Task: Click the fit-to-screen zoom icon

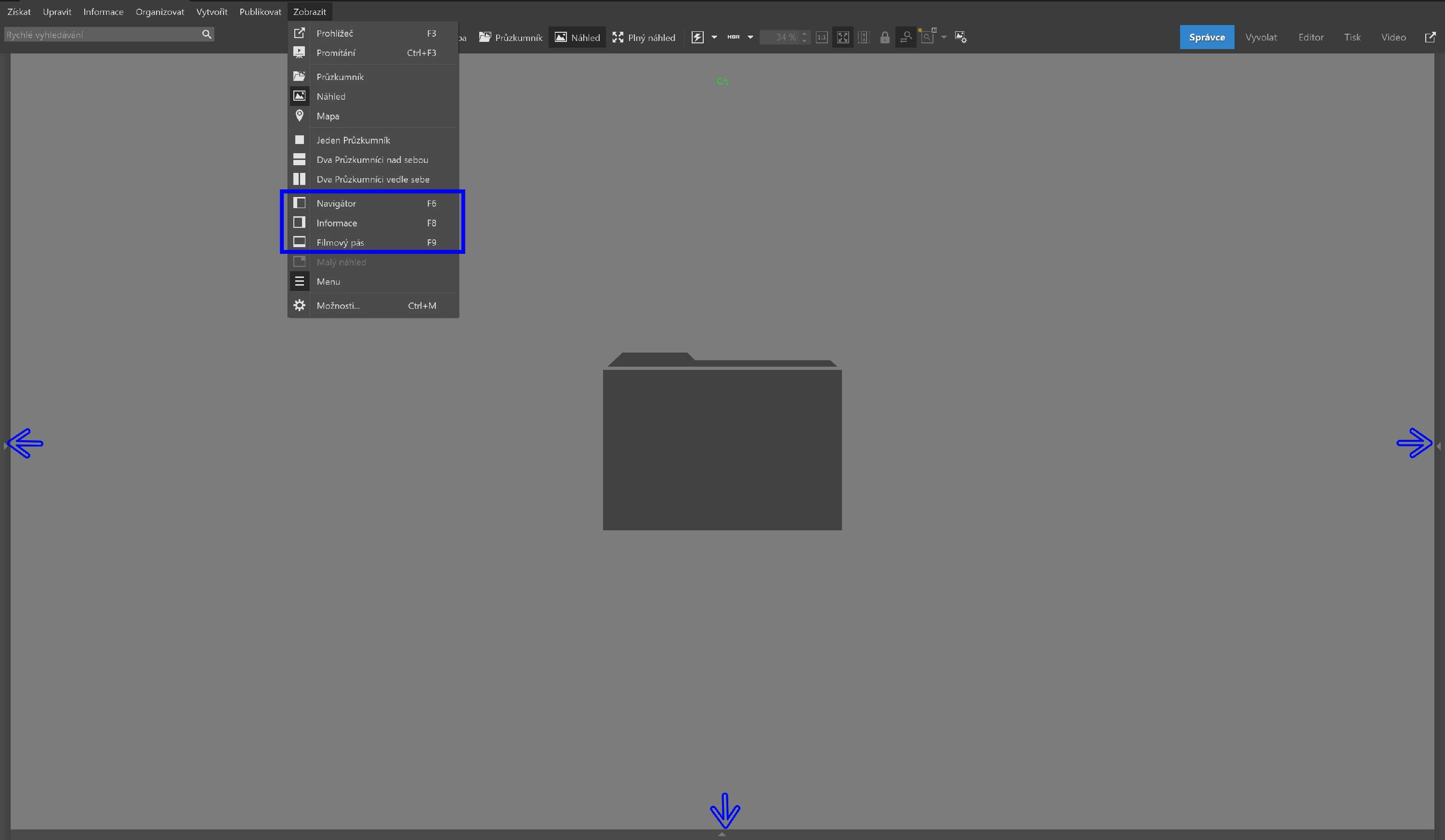Action: (x=843, y=37)
